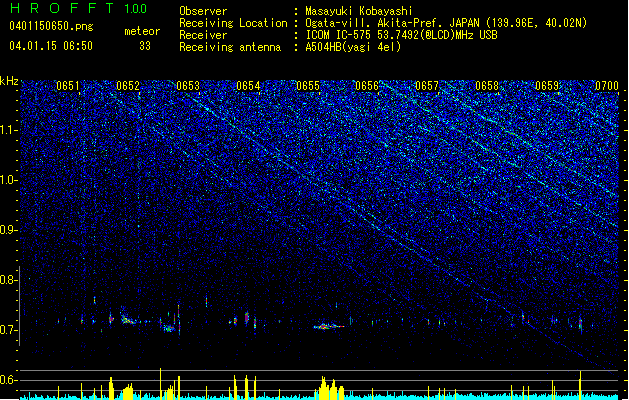
Task: Select the file name 0401150650.png
Action: (51, 26)
